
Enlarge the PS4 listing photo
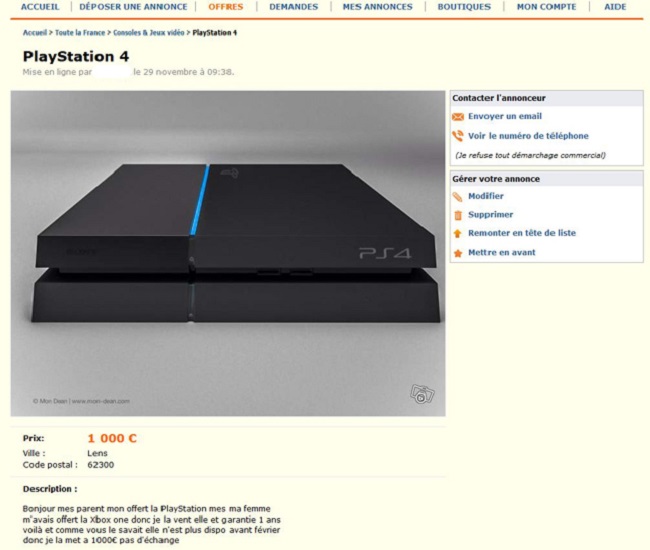228,253
